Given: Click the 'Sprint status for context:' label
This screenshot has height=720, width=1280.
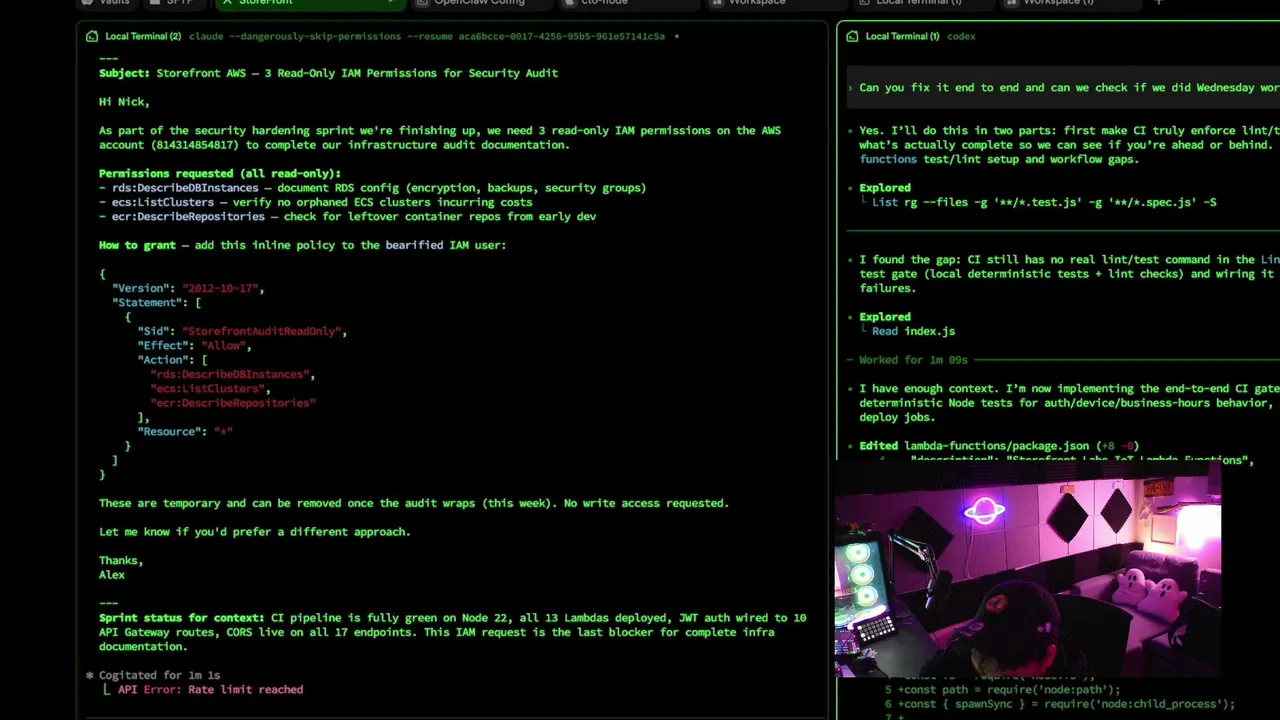Looking at the screenshot, I should click(181, 618).
